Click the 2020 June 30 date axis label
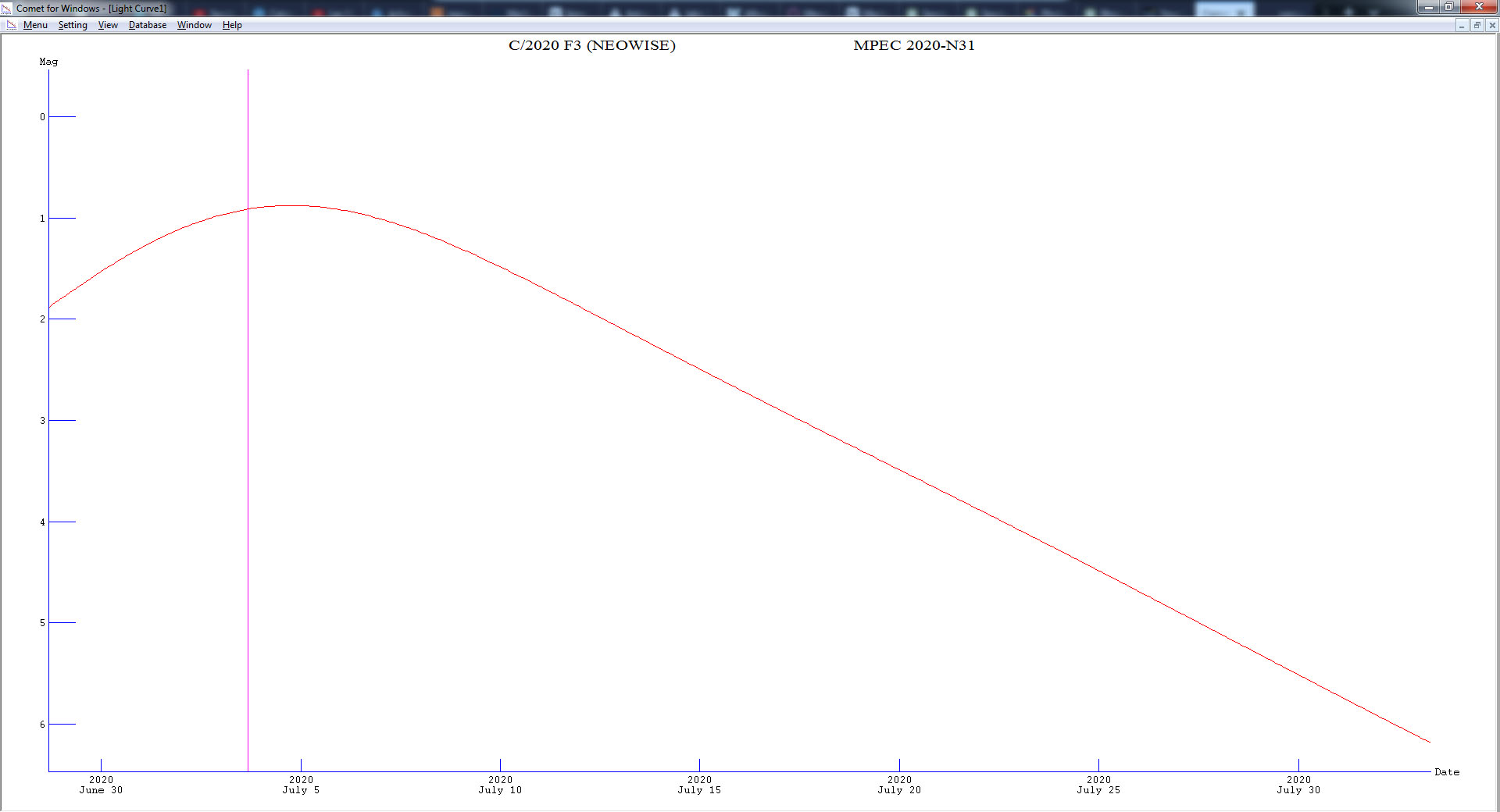Viewport: 1500px width, 812px height. pyautogui.click(x=101, y=785)
